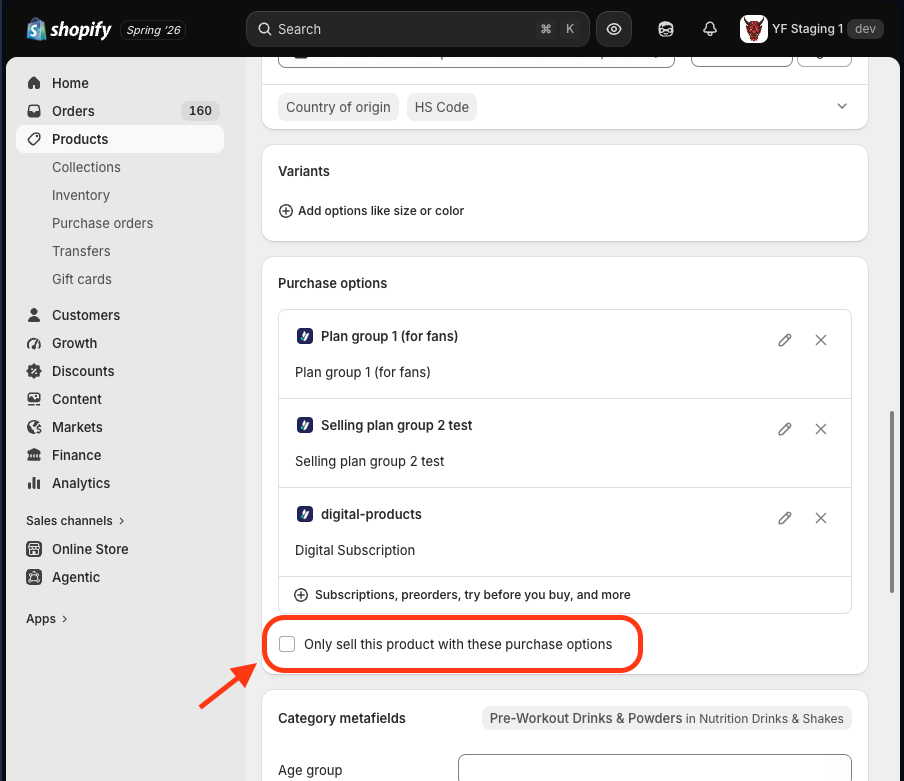Open the YF Staging 1 store menu

[x=811, y=29]
